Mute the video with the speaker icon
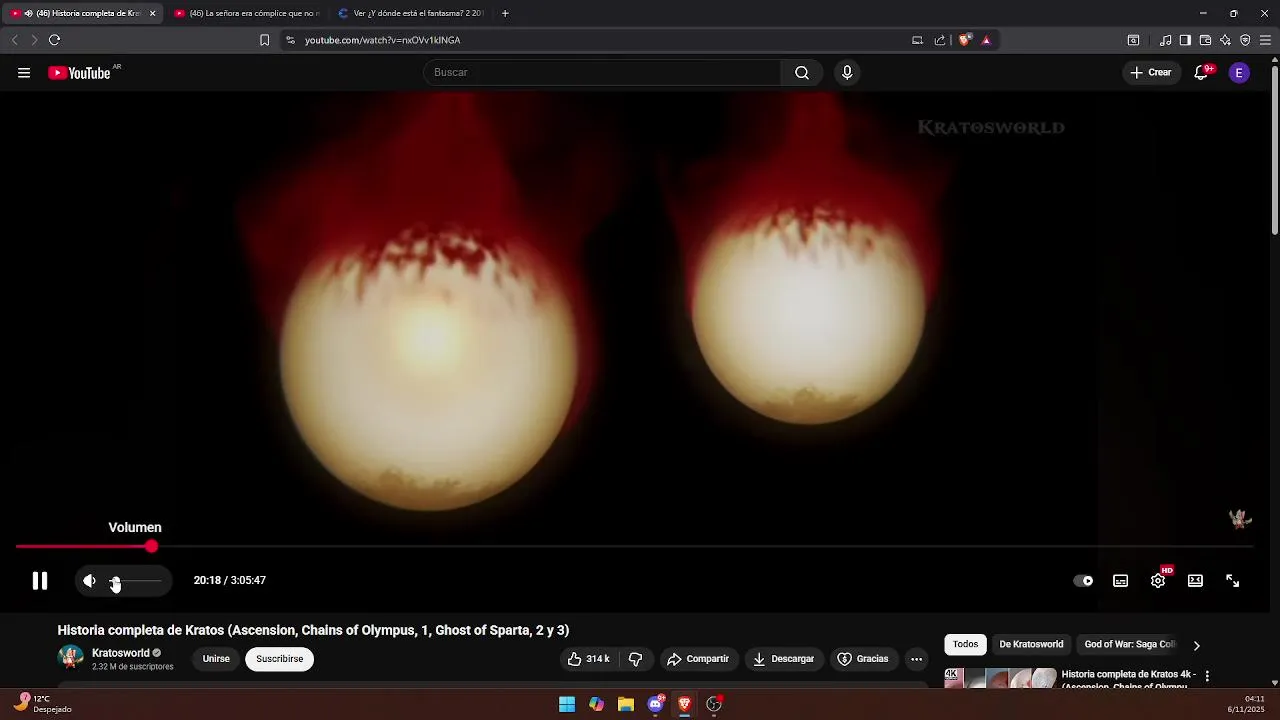The image size is (1280, 720). pos(90,581)
